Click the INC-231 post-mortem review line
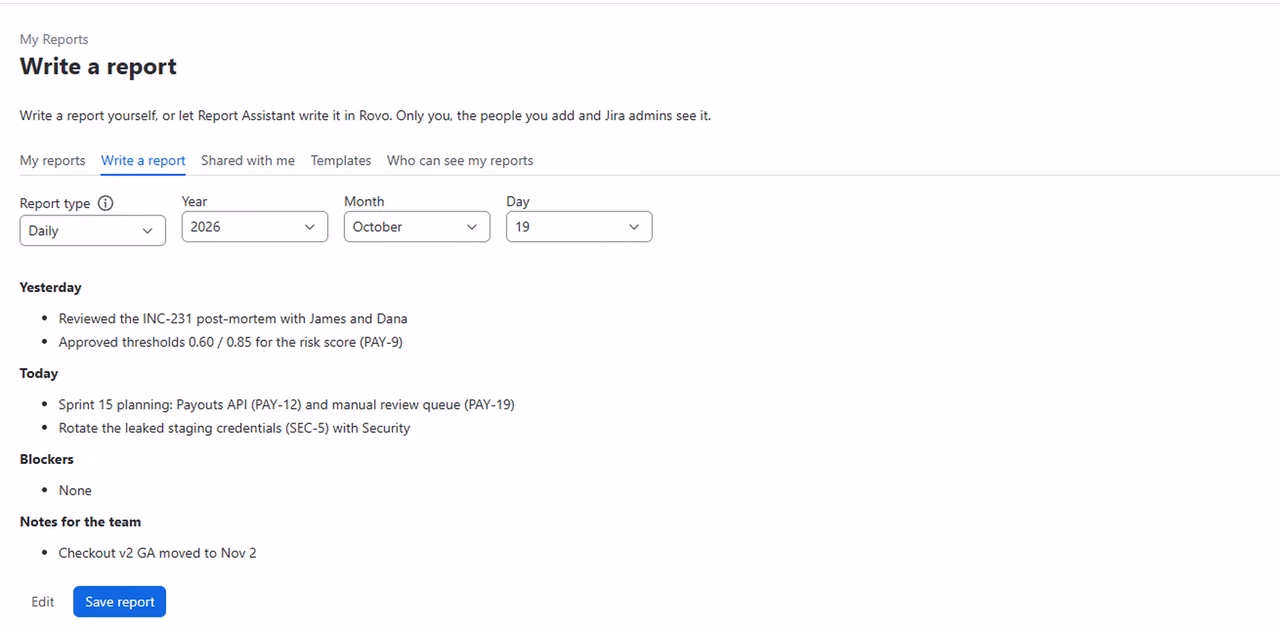 coord(233,319)
